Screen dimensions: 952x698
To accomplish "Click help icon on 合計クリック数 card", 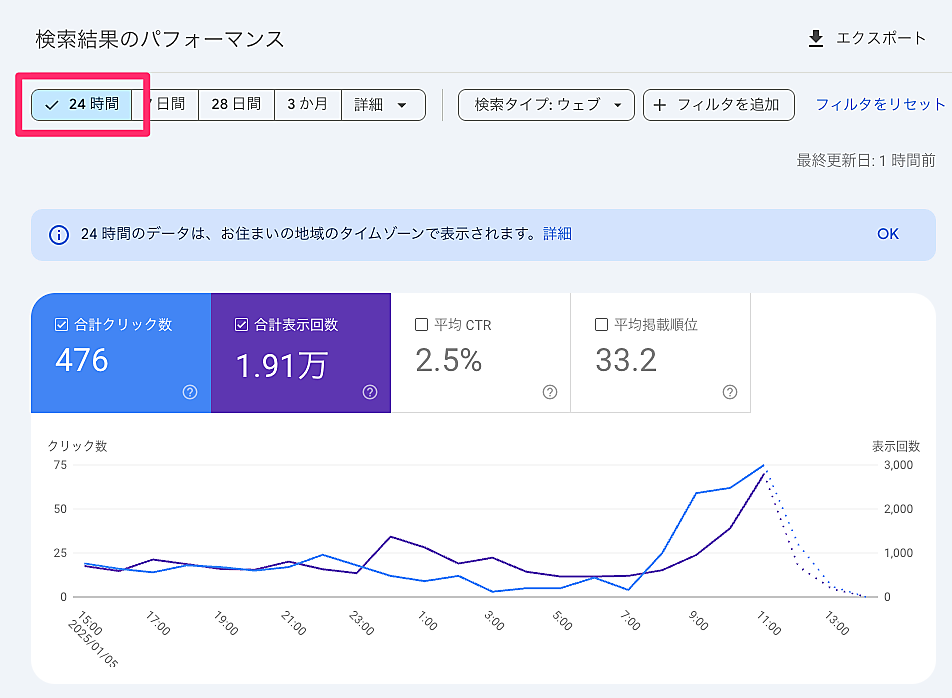I will (x=190, y=392).
